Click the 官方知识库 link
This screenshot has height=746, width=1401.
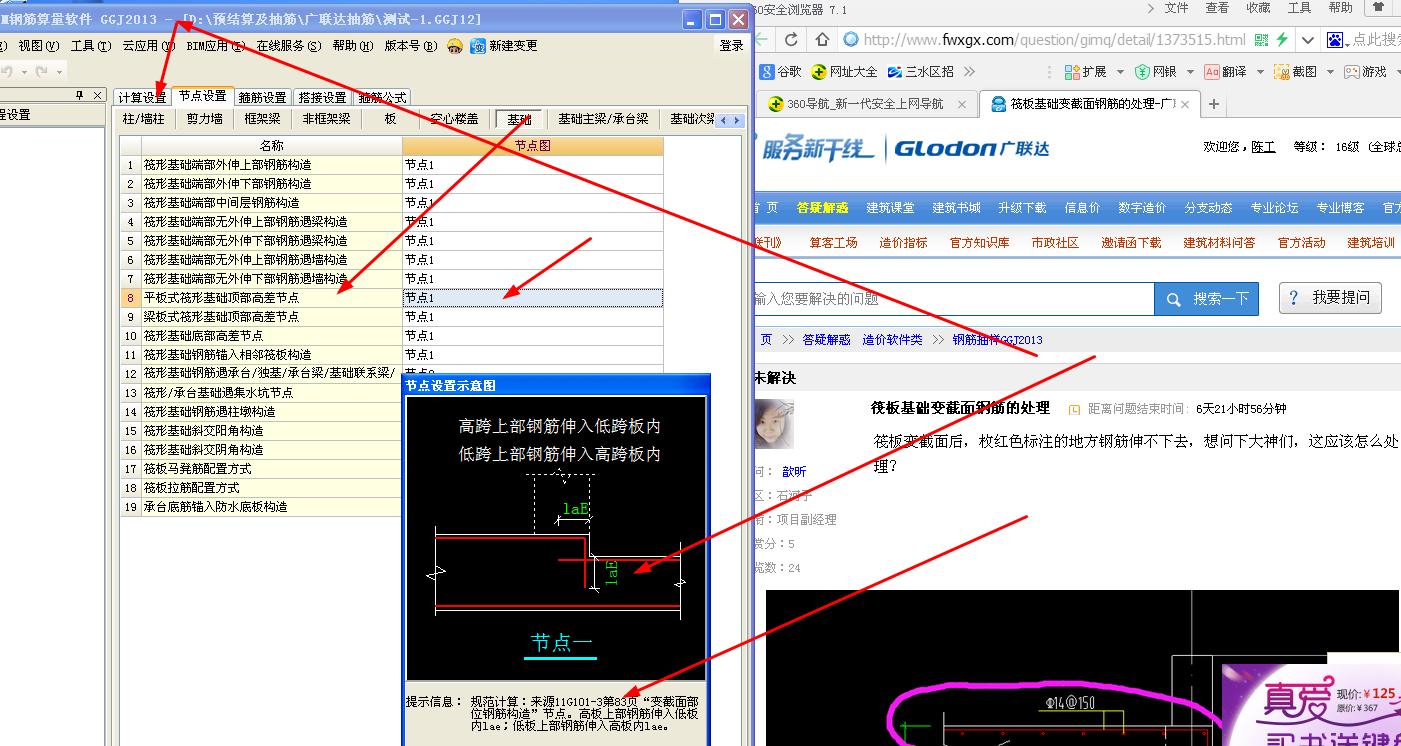point(979,243)
